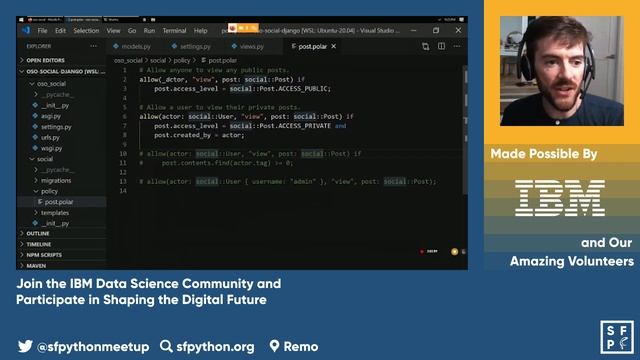The image size is (640, 360).
Task: Close the post.polar tab
Action: (x=334, y=47)
